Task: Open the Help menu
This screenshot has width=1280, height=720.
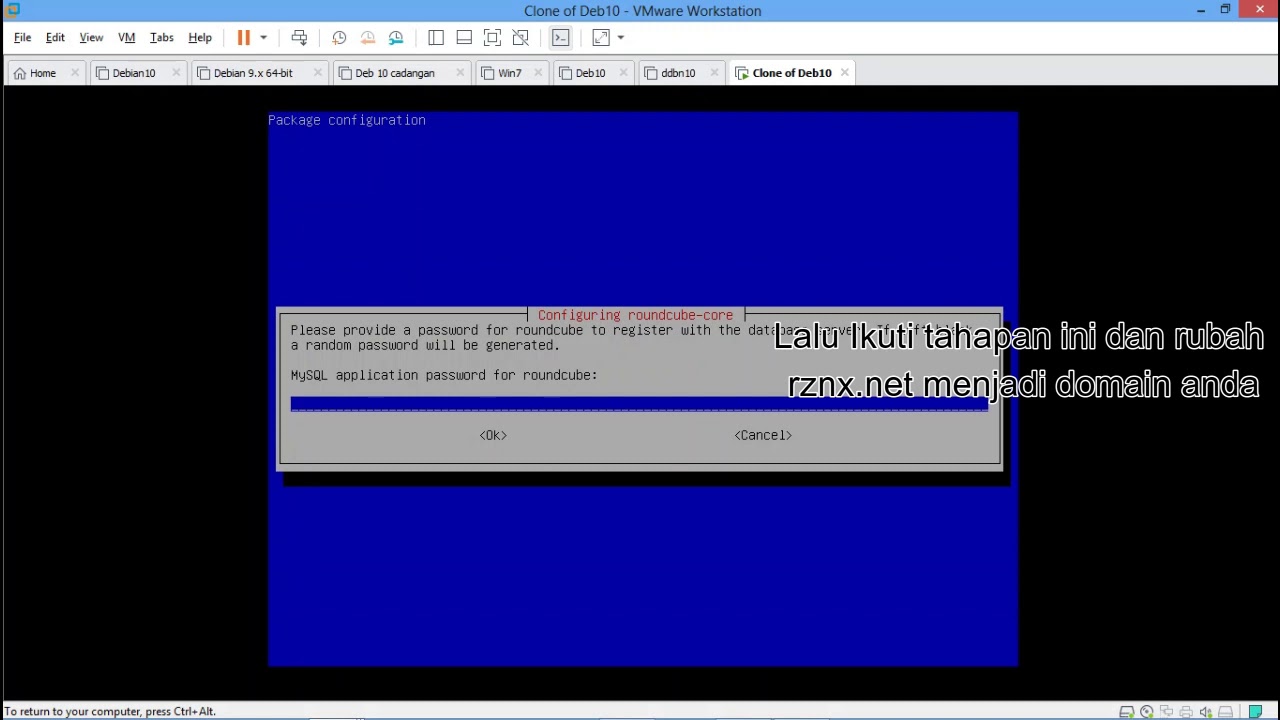Action: (200, 37)
